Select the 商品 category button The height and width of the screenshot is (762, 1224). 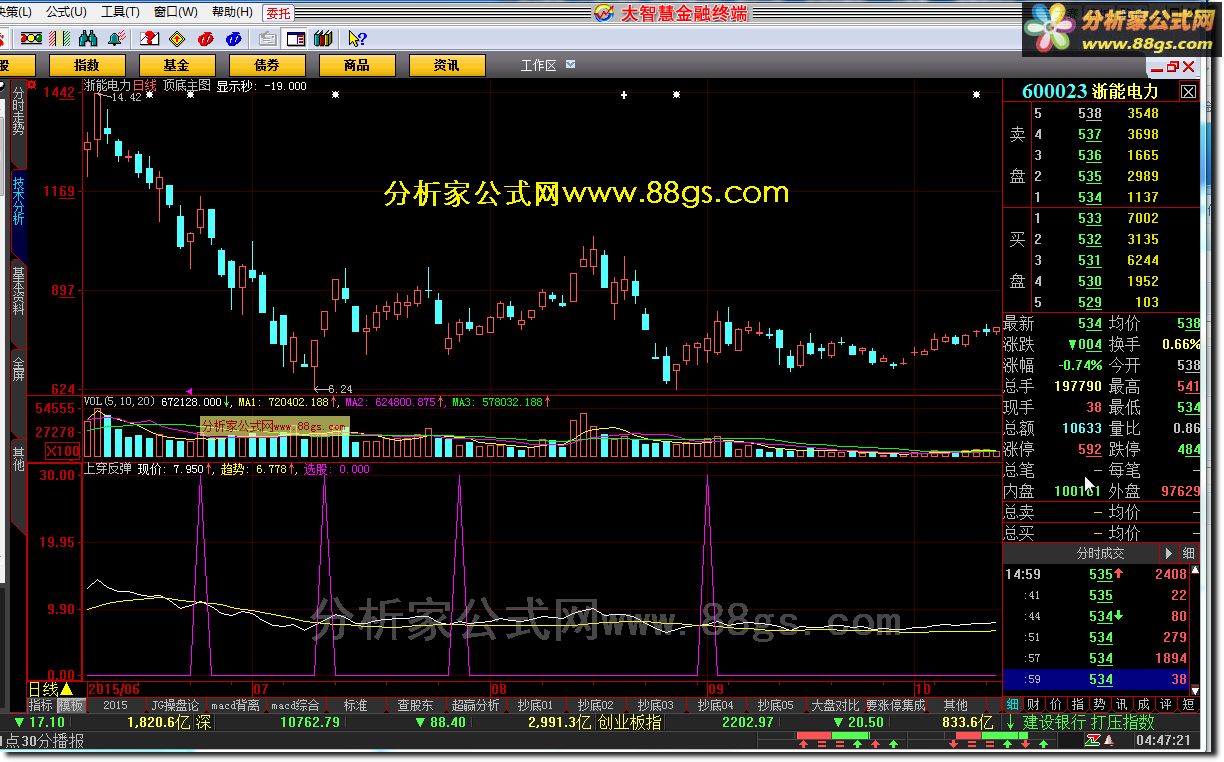[357, 65]
